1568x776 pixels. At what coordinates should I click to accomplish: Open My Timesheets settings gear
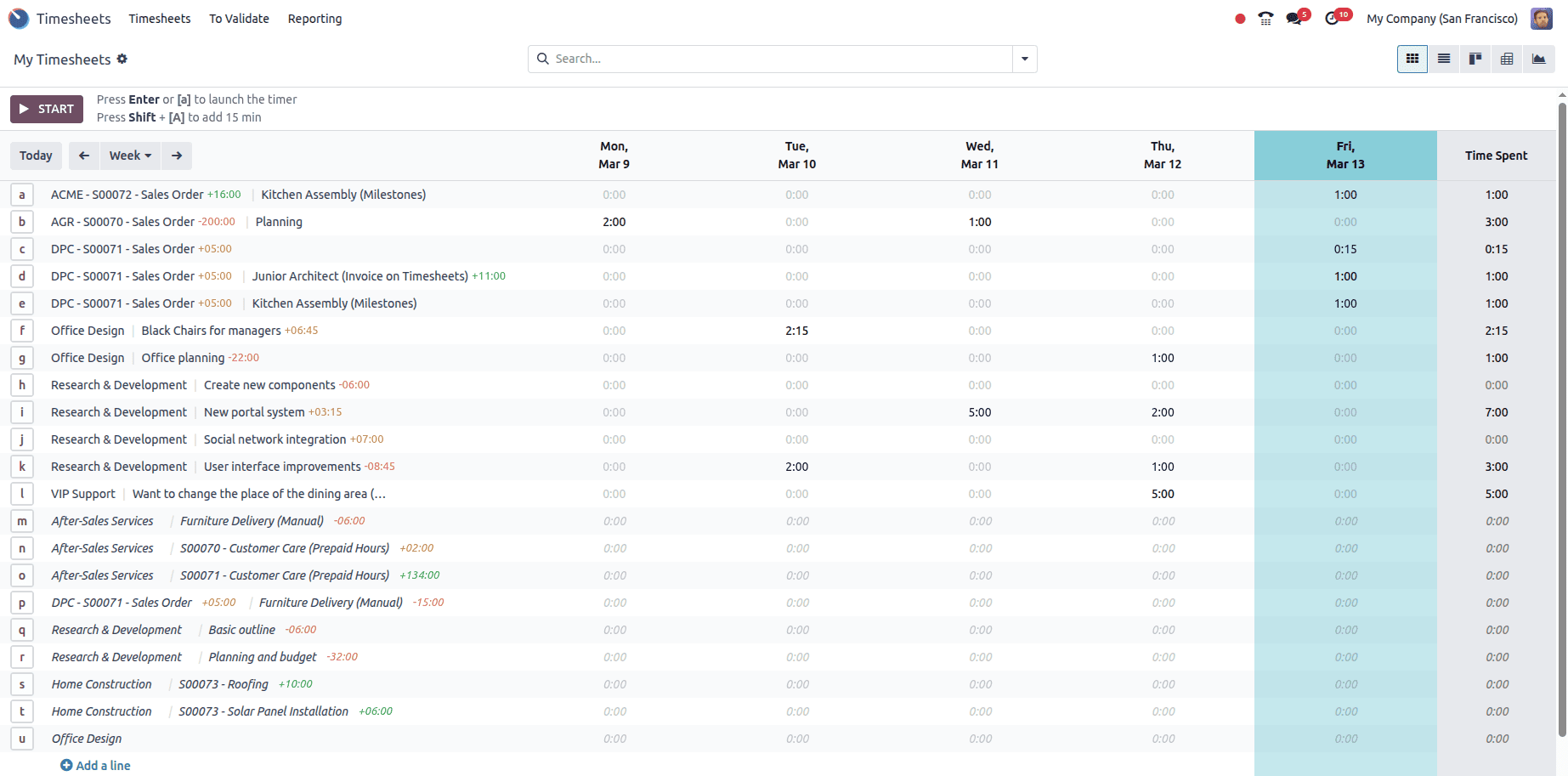pos(122,59)
